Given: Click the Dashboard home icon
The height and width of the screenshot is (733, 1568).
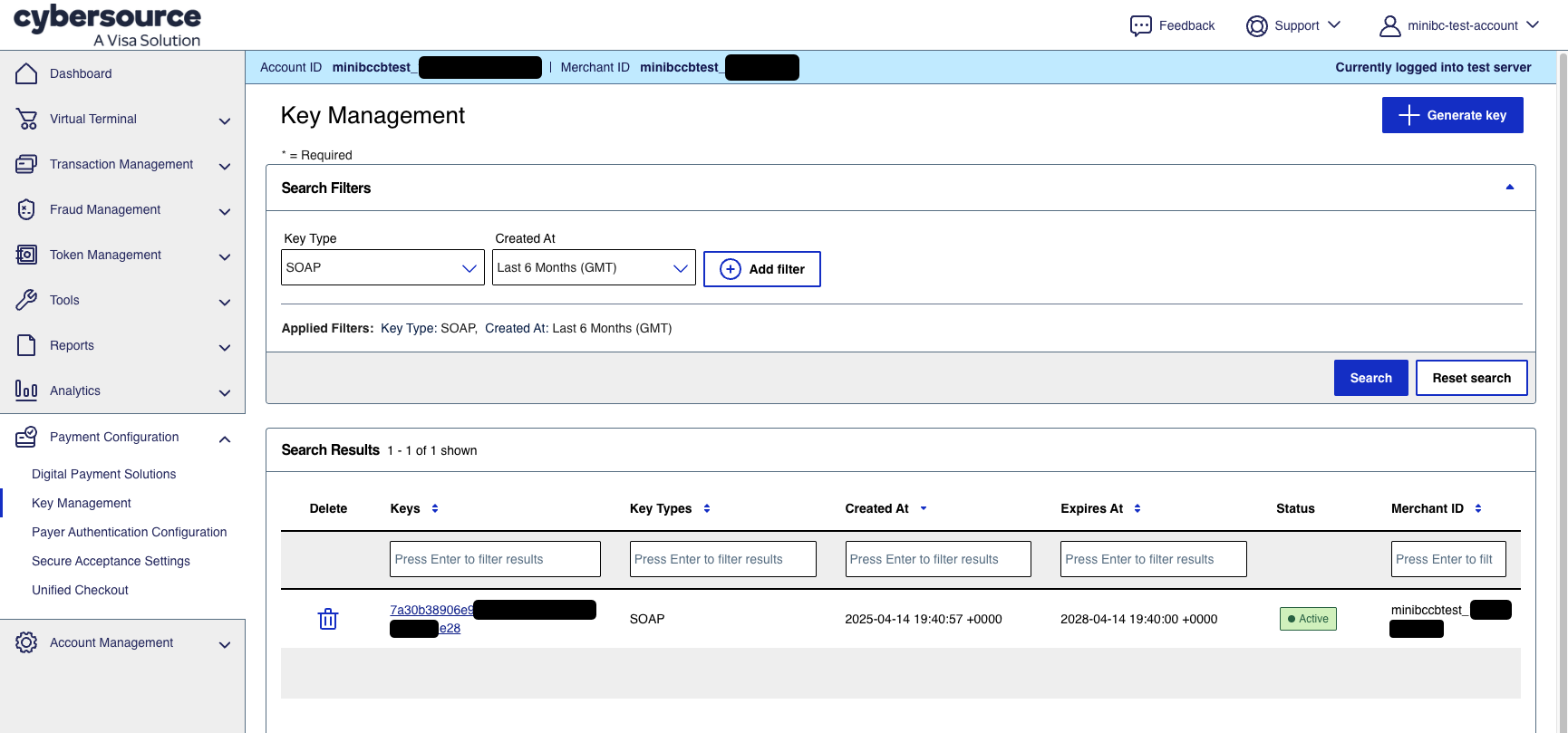Looking at the screenshot, I should click(26, 73).
